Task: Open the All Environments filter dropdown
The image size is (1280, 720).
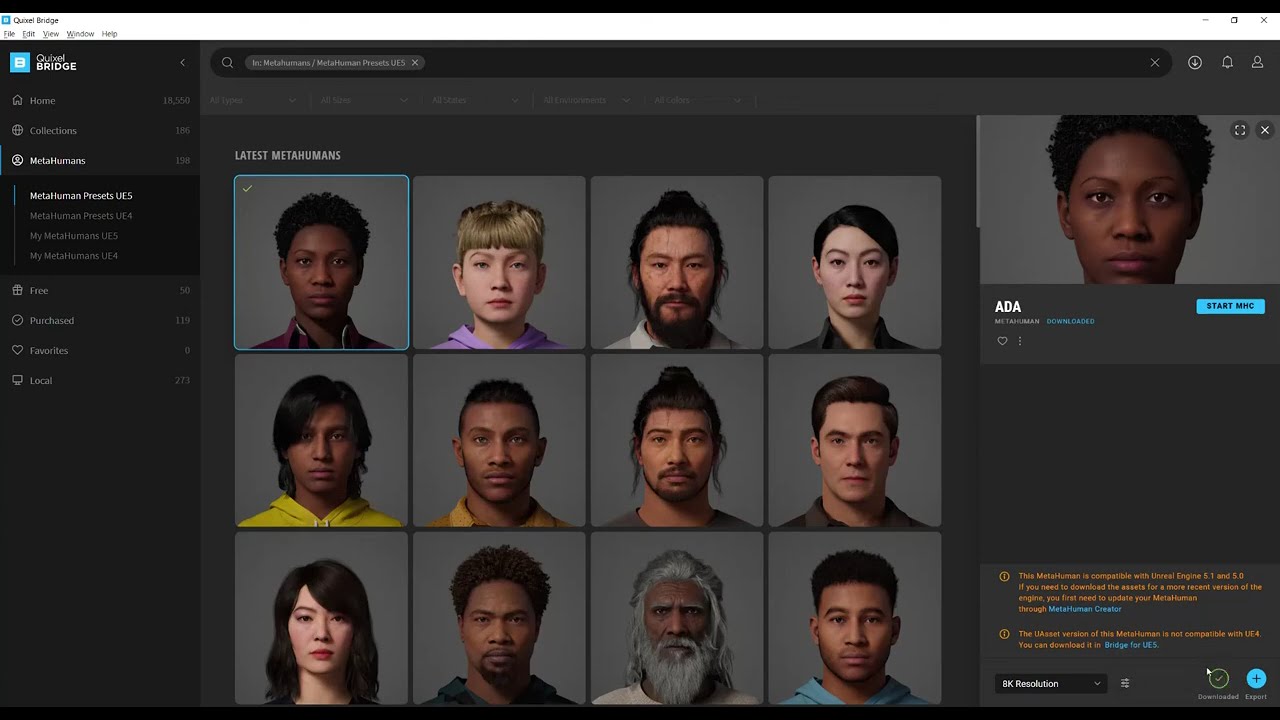Action: pyautogui.click(x=587, y=100)
